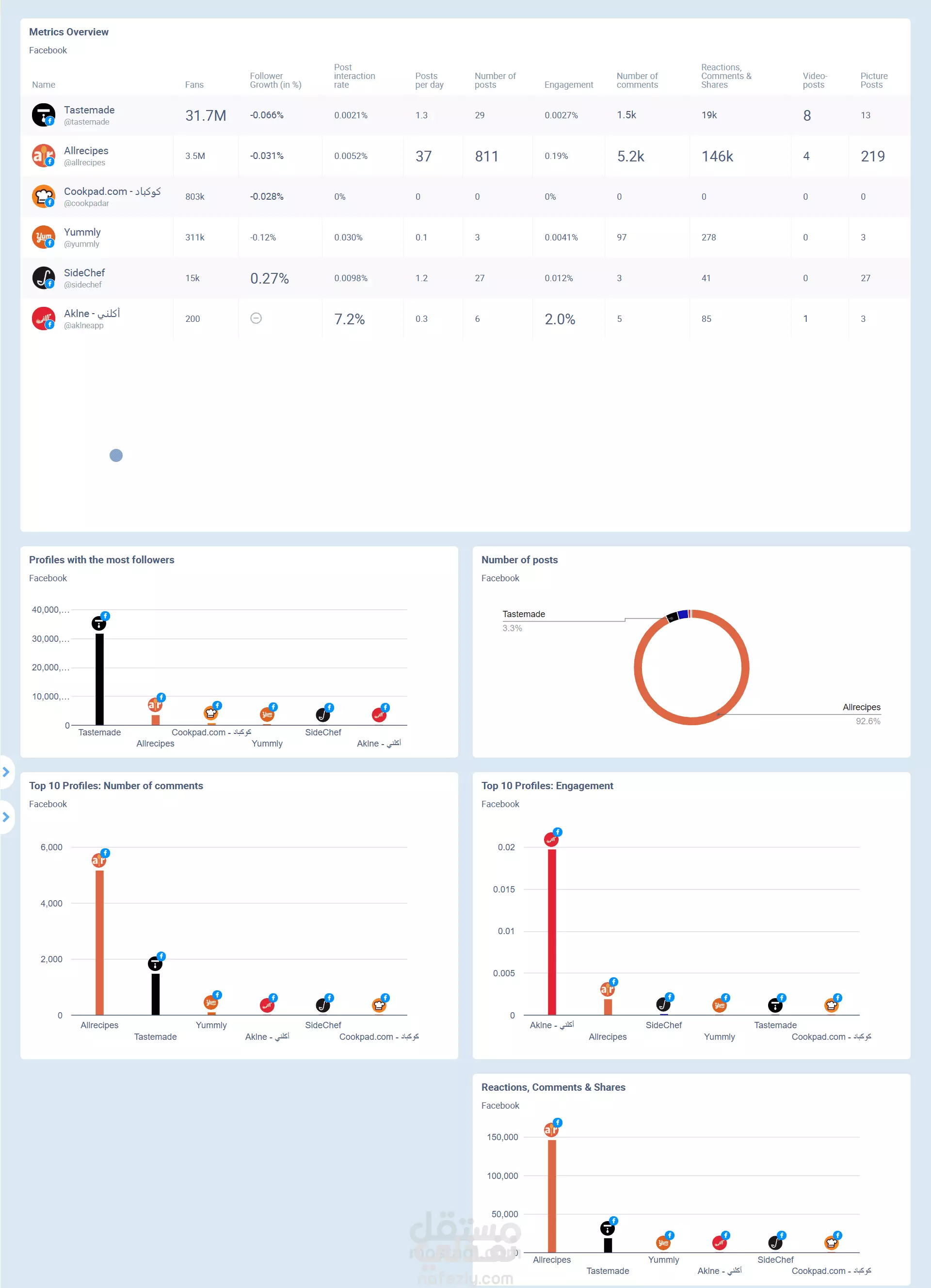Click the black Tastemade bar in most followers chart
Screen dimensions: 931x1288
coord(99,679)
